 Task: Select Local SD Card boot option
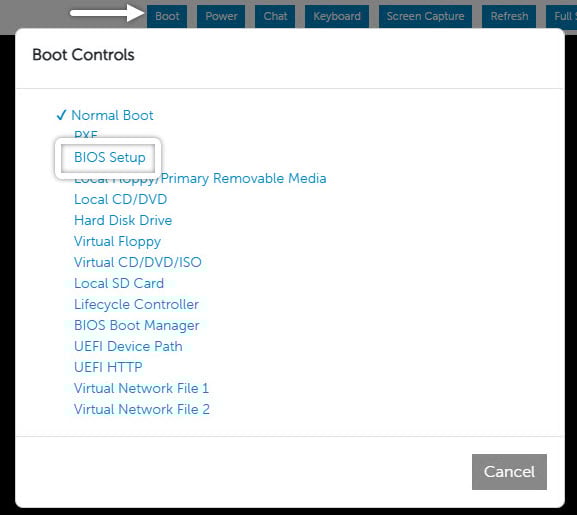(119, 283)
